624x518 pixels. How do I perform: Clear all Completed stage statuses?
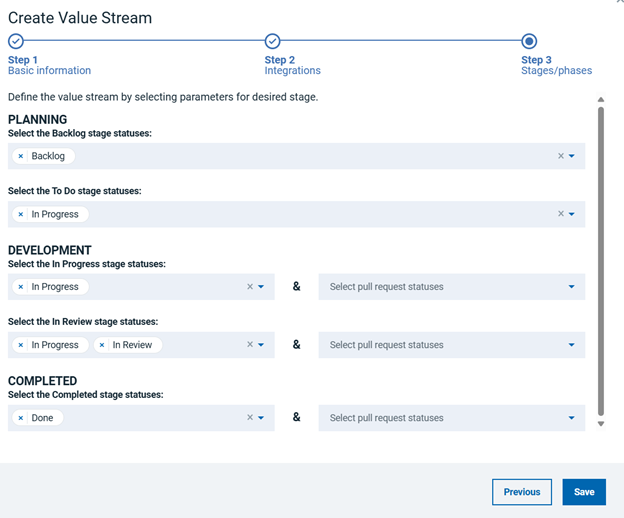(x=250, y=418)
